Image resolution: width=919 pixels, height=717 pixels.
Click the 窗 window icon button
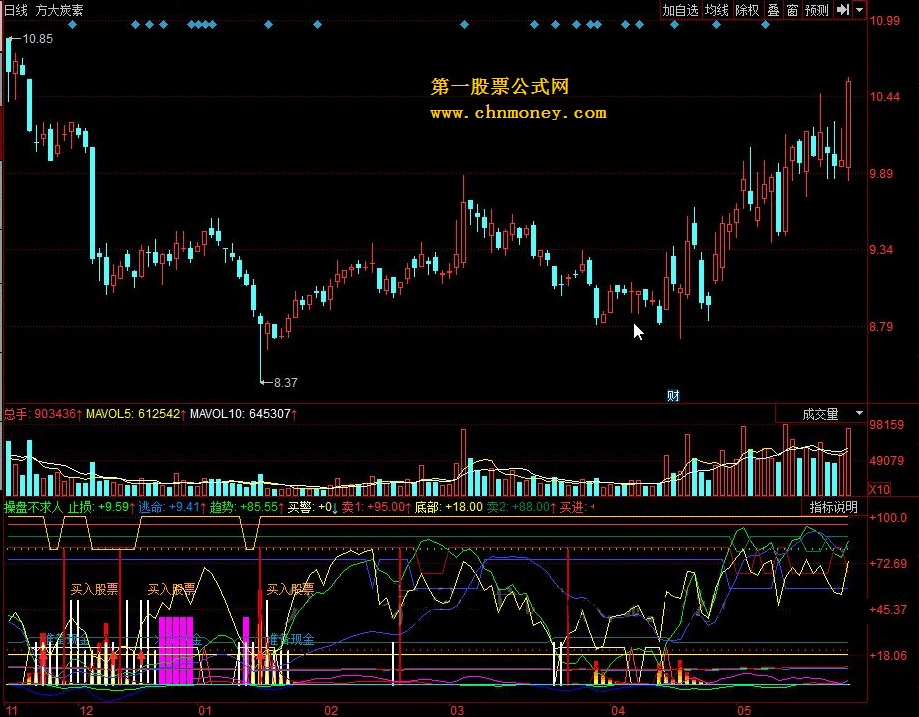click(x=792, y=10)
